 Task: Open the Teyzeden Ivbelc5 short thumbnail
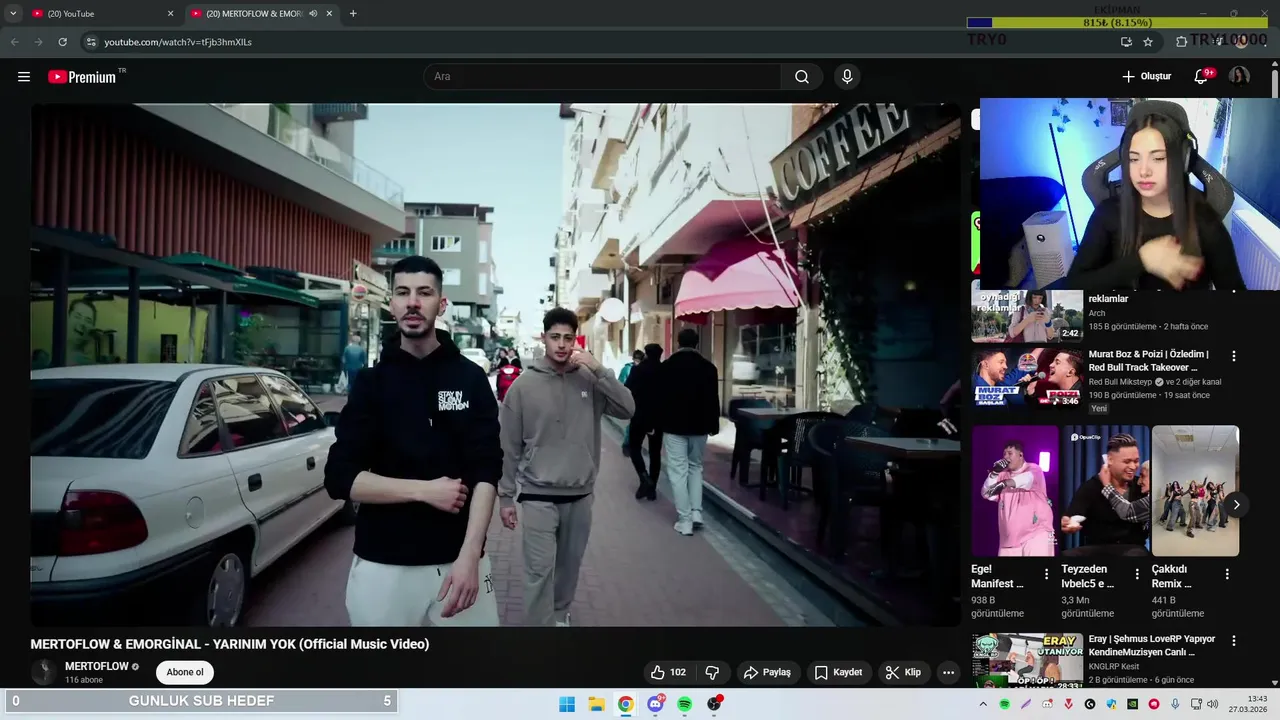pyautogui.click(x=1105, y=491)
